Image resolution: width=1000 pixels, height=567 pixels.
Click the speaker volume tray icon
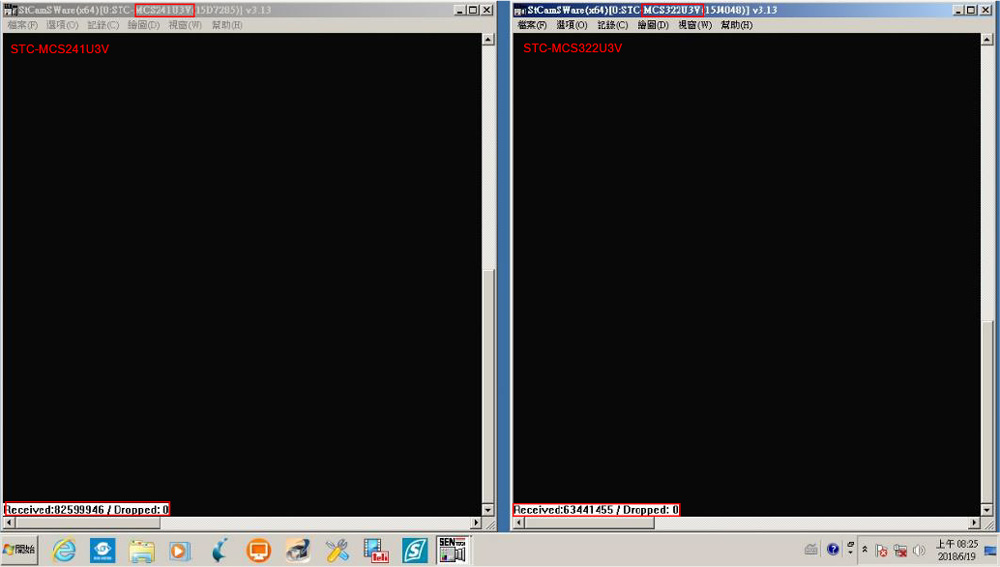point(919,550)
